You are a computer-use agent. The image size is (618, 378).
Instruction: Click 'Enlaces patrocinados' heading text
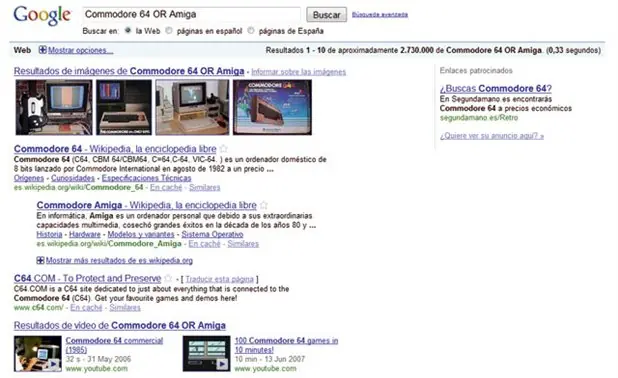pos(476,71)
